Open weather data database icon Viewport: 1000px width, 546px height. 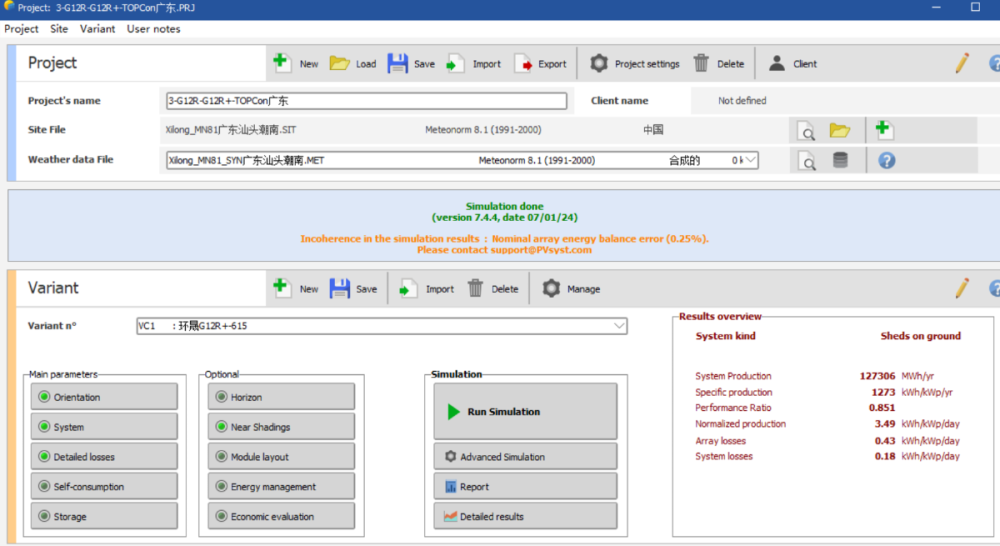[840, 160]
